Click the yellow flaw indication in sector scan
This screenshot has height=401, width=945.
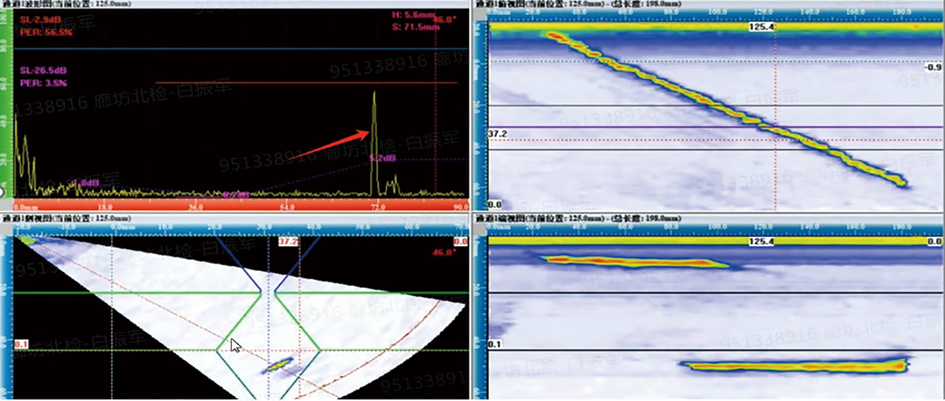pyautogui.click(x=279, y=365)
